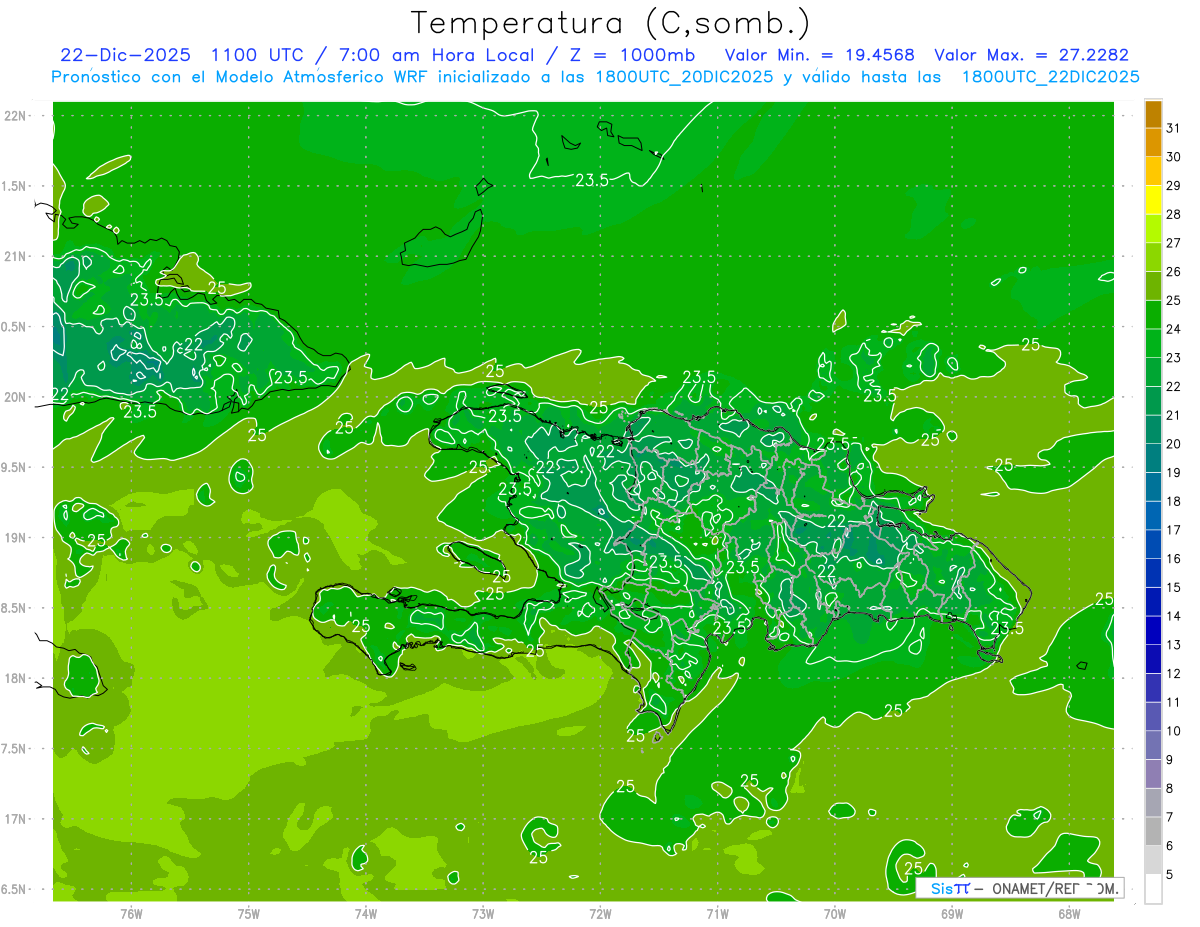Click the legend value label "31"
The height and width of the screenshot is (927, 1200).
tap(1174, 128)
